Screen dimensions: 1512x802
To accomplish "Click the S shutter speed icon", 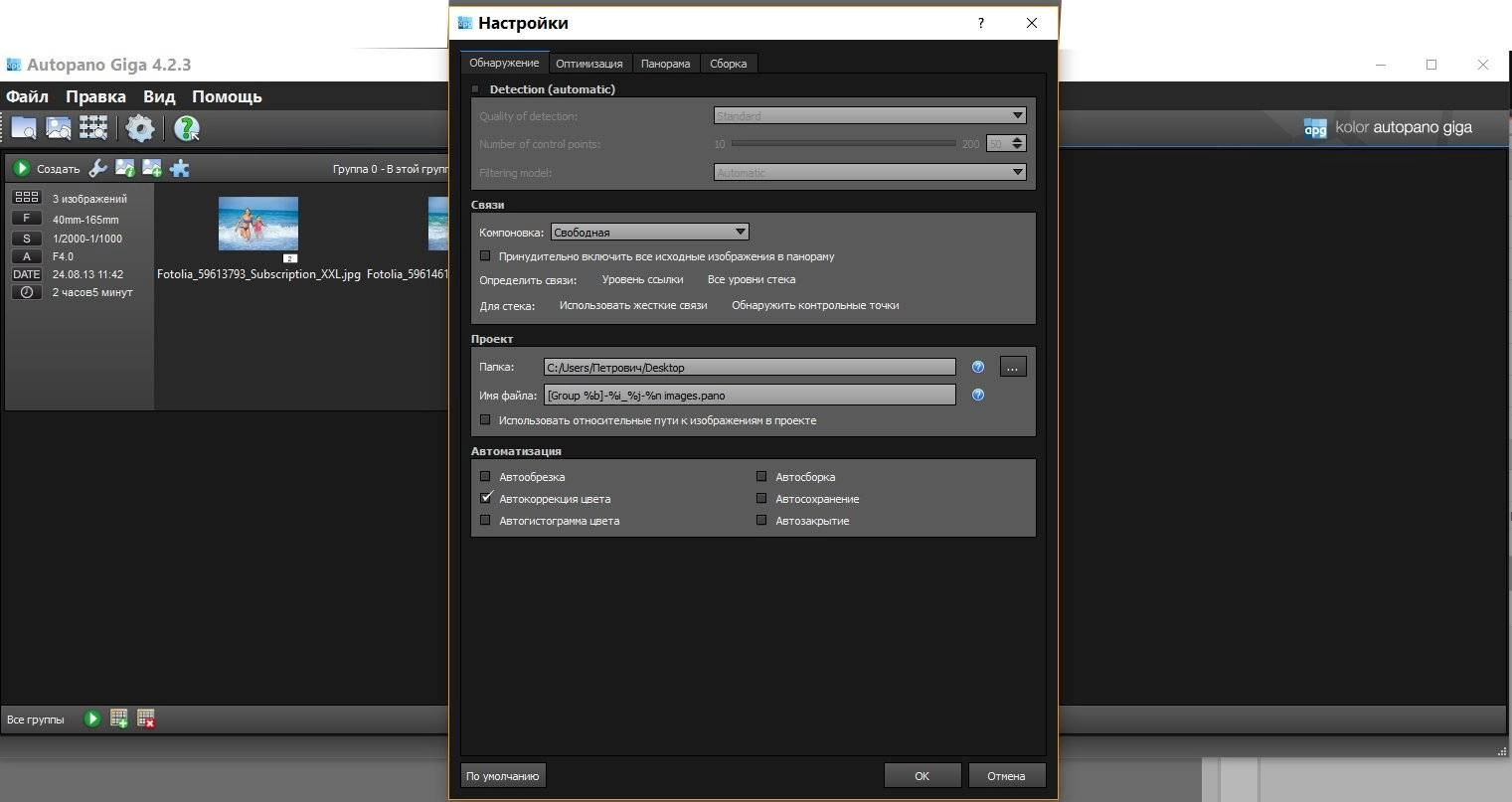I will click(27, 239).
